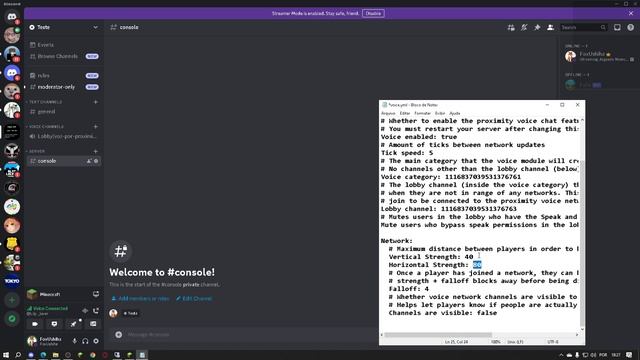Open Editar menu in Notepad
Screen dimensions: 640x360
coord(404,113)
